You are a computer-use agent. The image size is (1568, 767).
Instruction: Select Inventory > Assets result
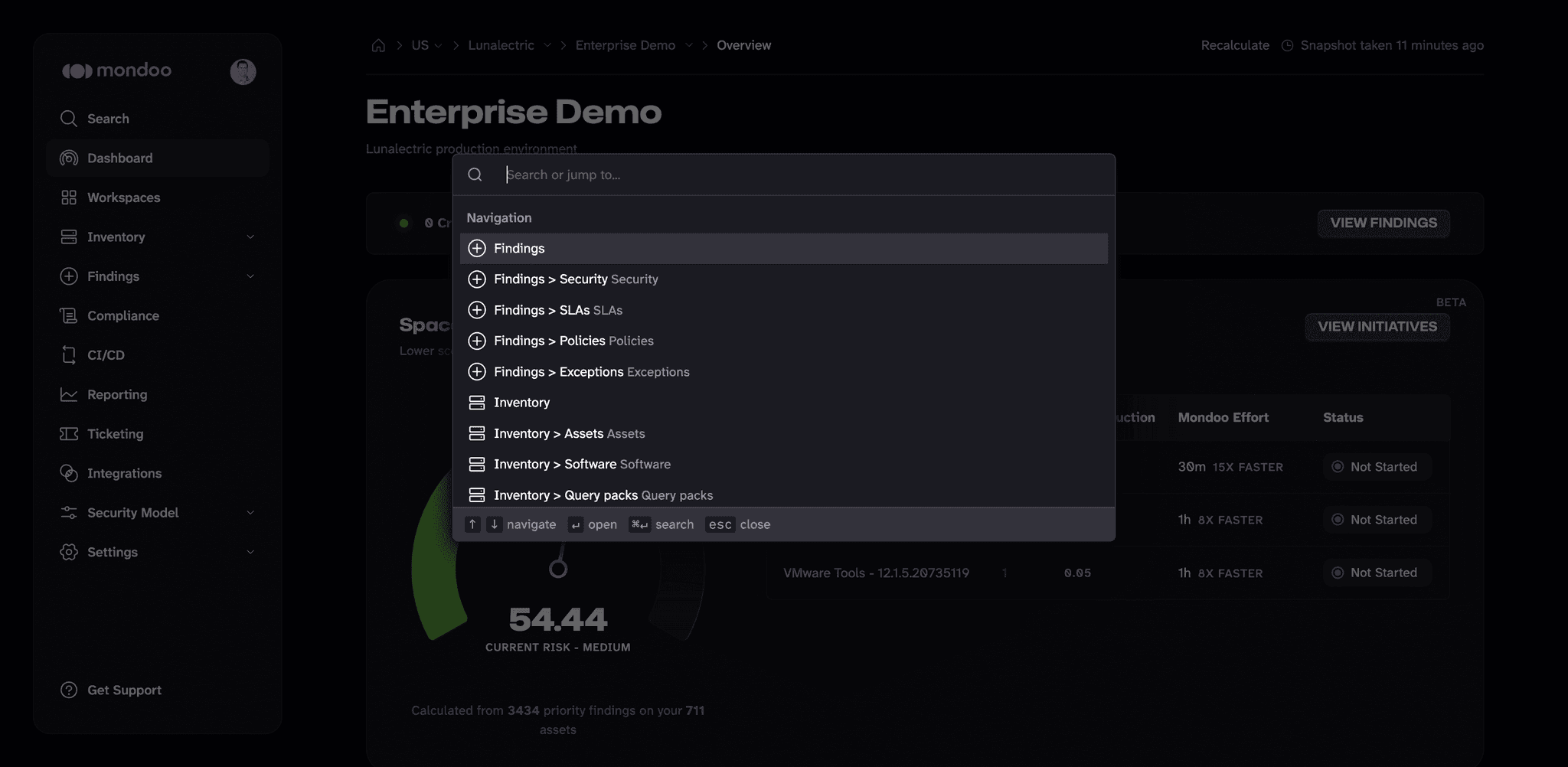[783, 433]
